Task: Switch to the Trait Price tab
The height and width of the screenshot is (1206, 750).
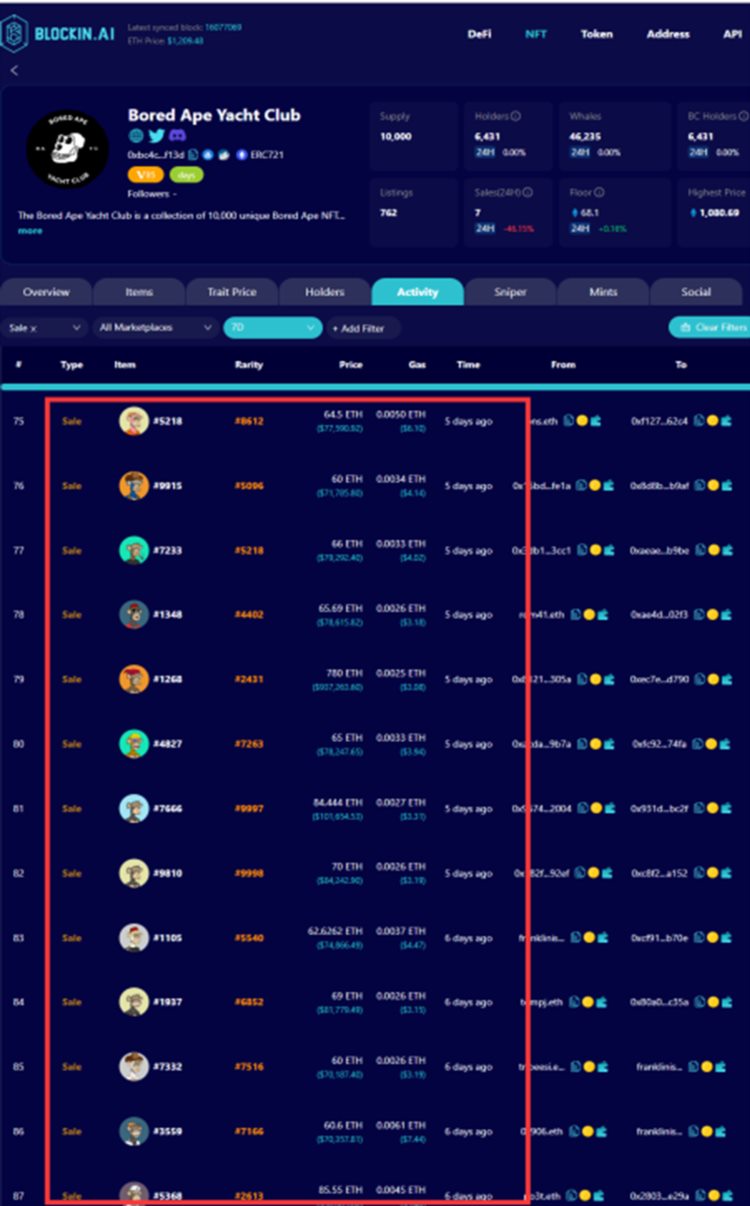Action: (231, 292)
